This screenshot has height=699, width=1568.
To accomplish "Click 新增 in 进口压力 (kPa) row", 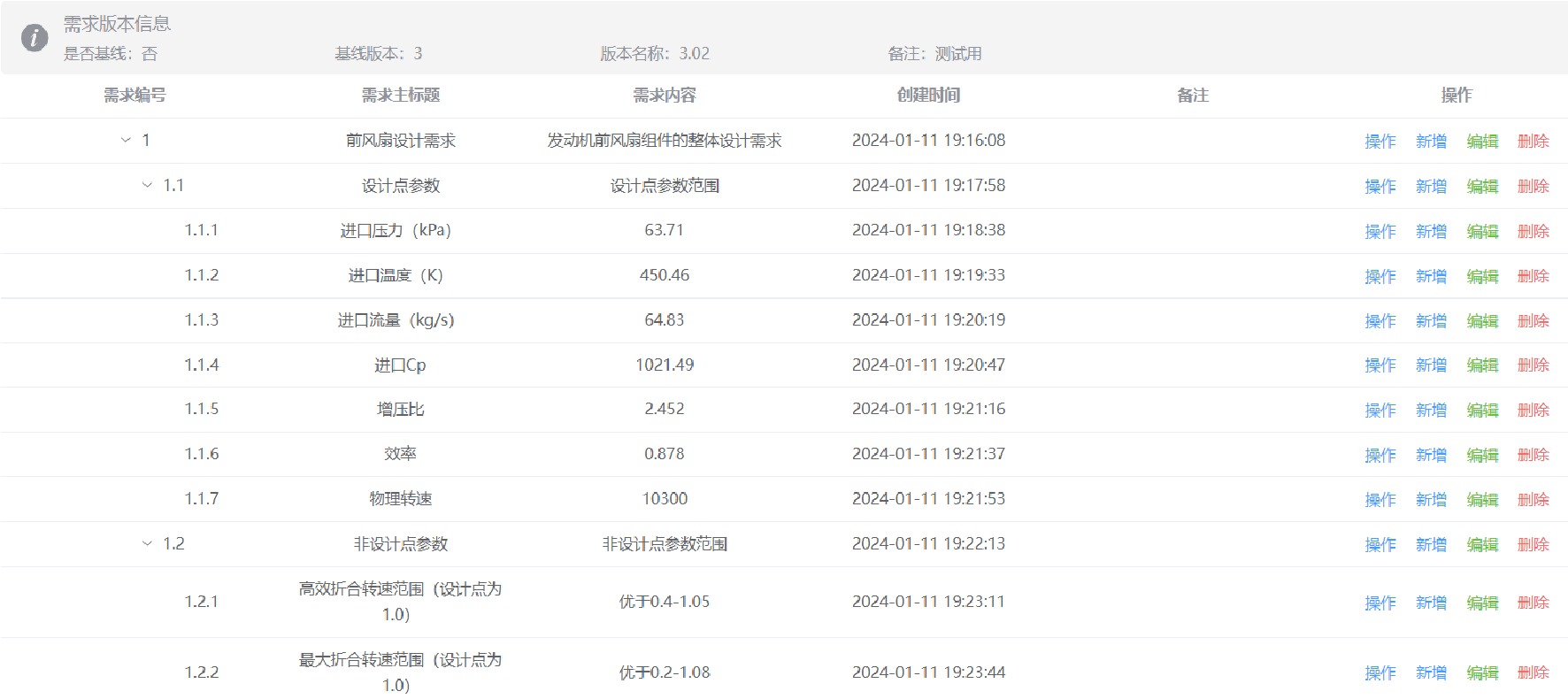I will click(x=1431, y=232).
